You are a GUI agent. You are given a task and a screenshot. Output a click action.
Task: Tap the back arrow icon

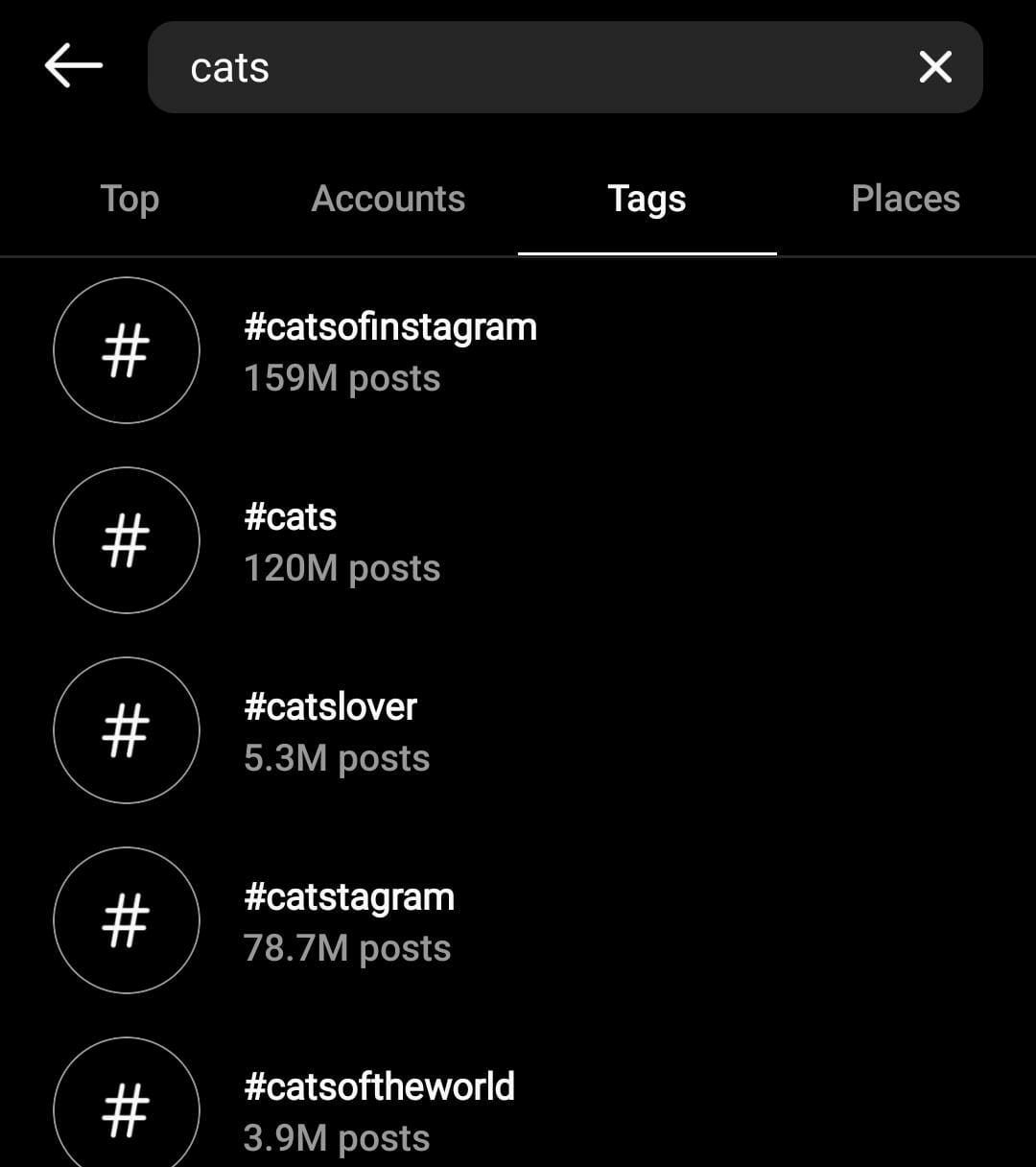click(73, 66)
